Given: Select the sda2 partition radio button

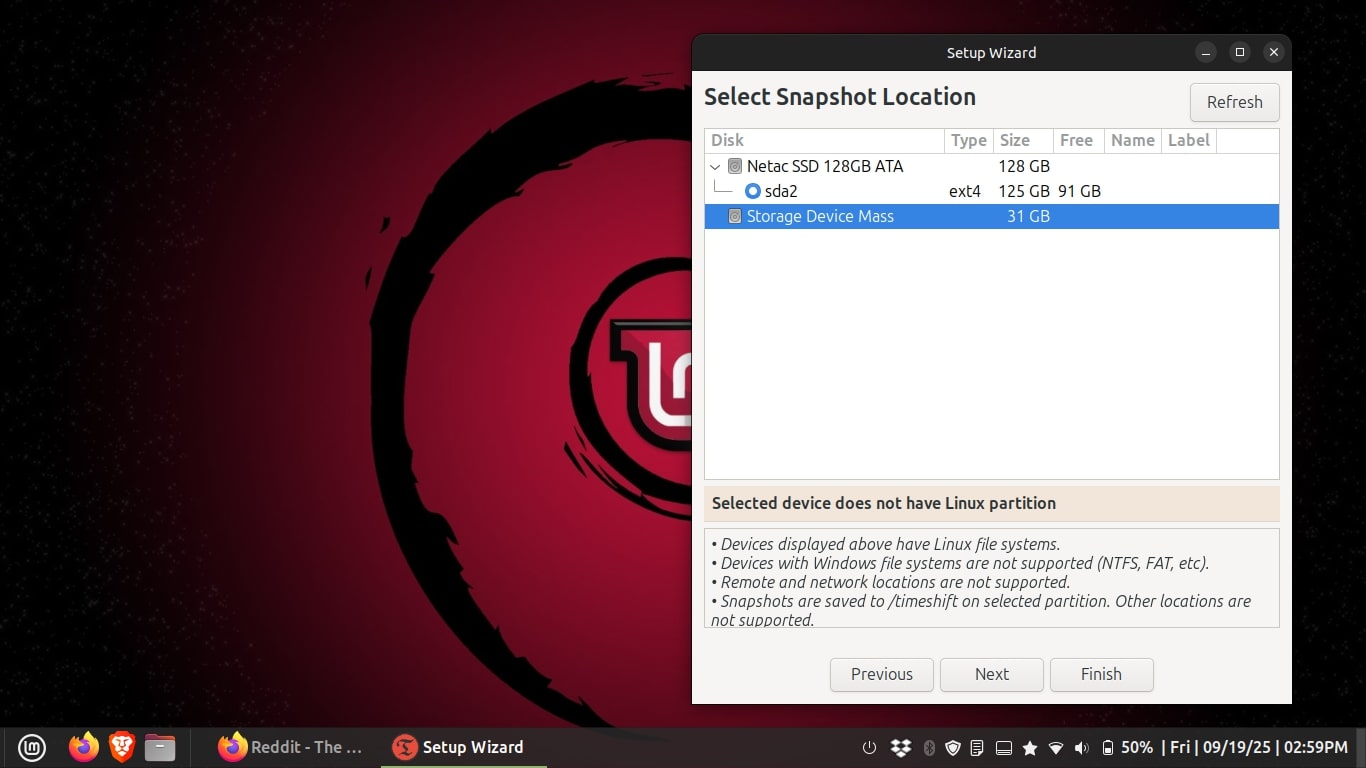Looking at the screenshot, I should coord(753,191).
